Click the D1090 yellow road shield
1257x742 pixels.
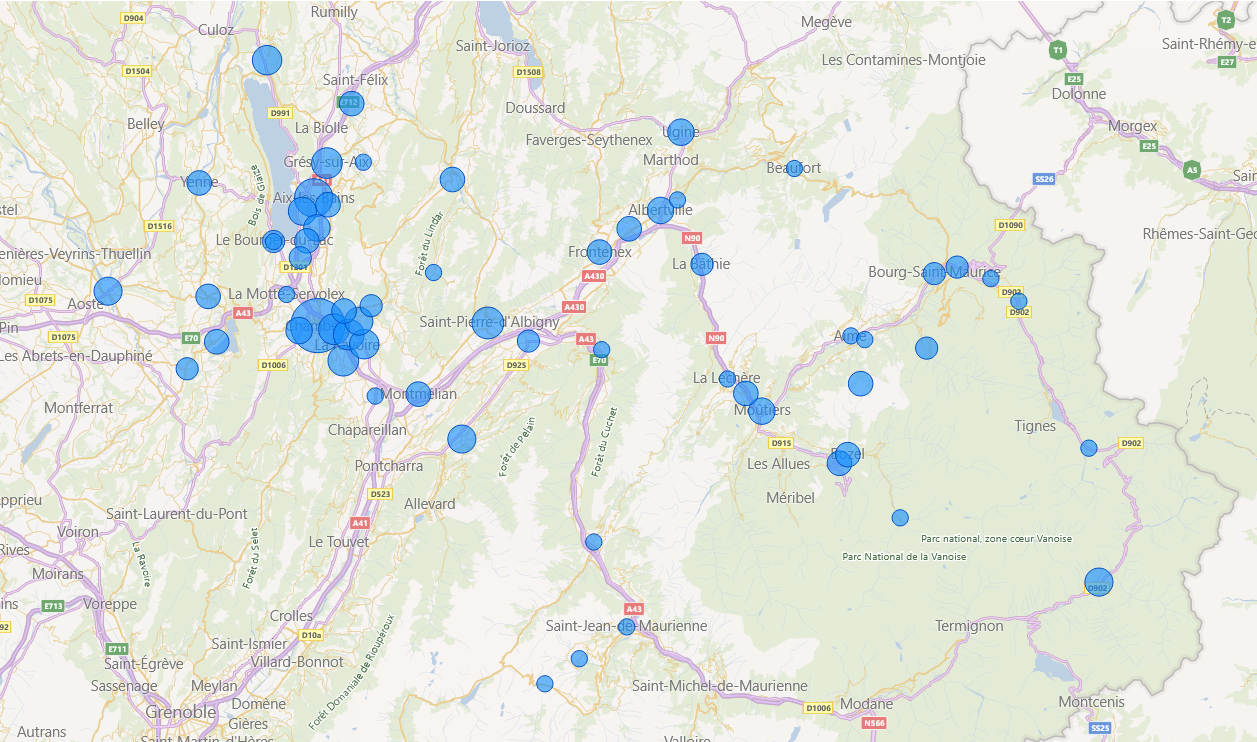click(1010, 225)
